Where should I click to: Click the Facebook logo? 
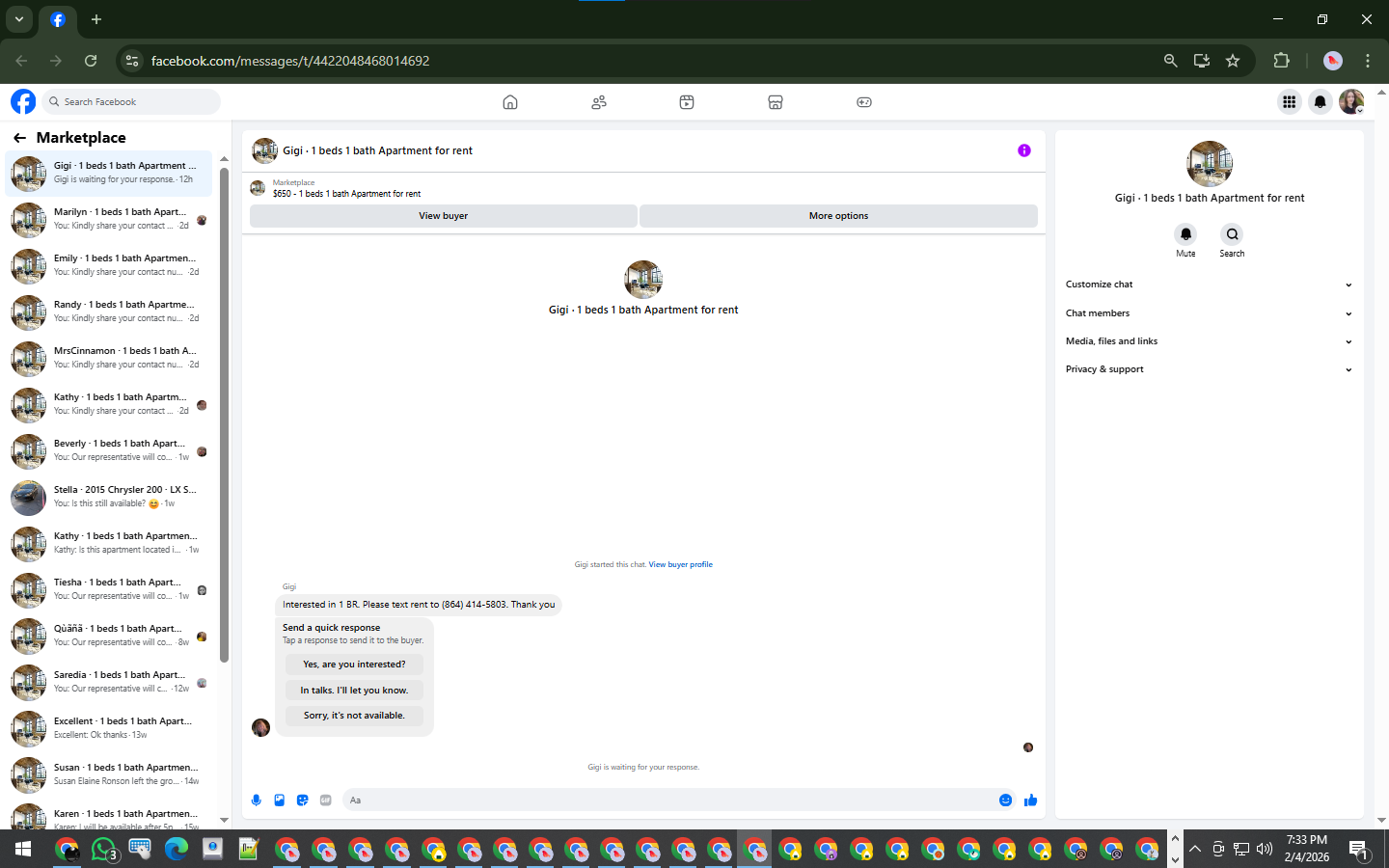tap(23, 101)
